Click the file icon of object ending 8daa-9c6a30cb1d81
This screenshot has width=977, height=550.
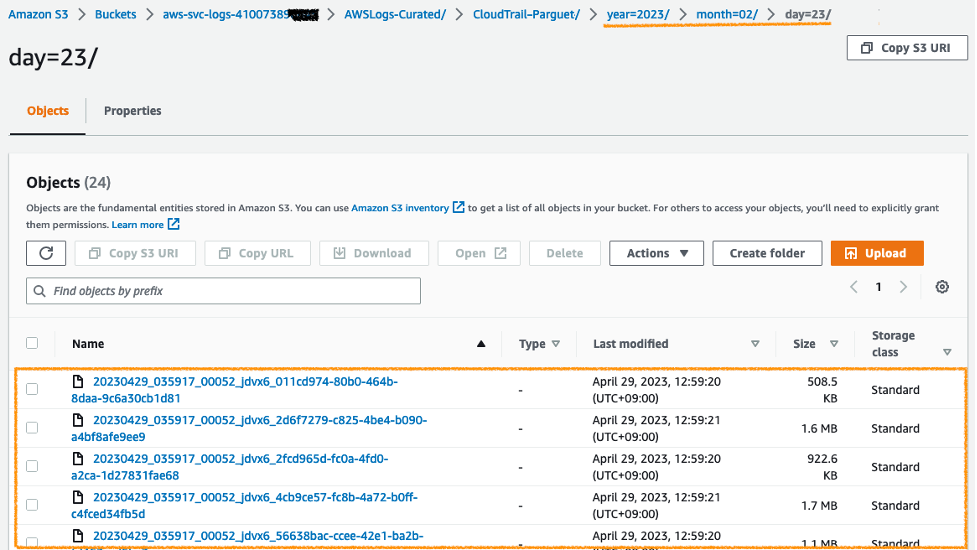(x=78, y=381)
